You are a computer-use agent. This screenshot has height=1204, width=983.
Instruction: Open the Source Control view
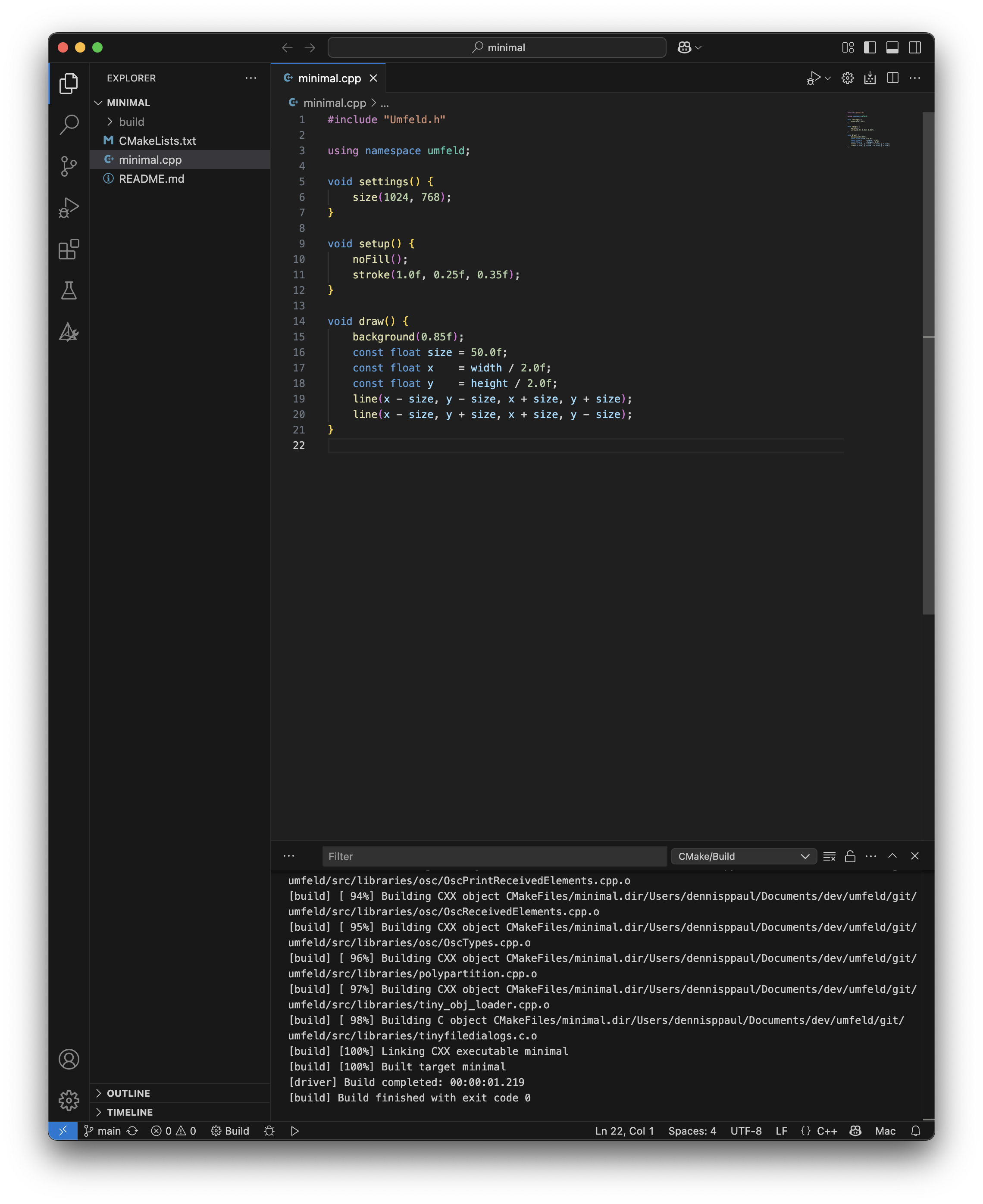click(69, 166)
